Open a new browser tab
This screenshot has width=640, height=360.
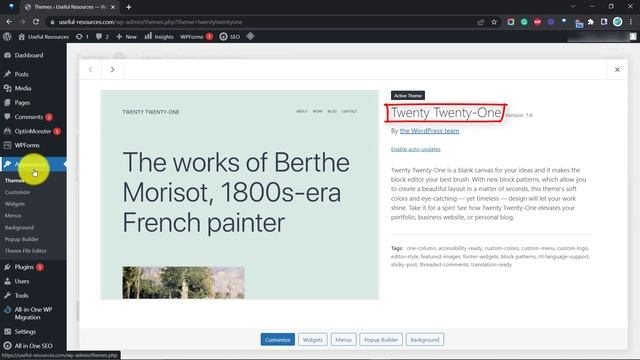(129, 7)
